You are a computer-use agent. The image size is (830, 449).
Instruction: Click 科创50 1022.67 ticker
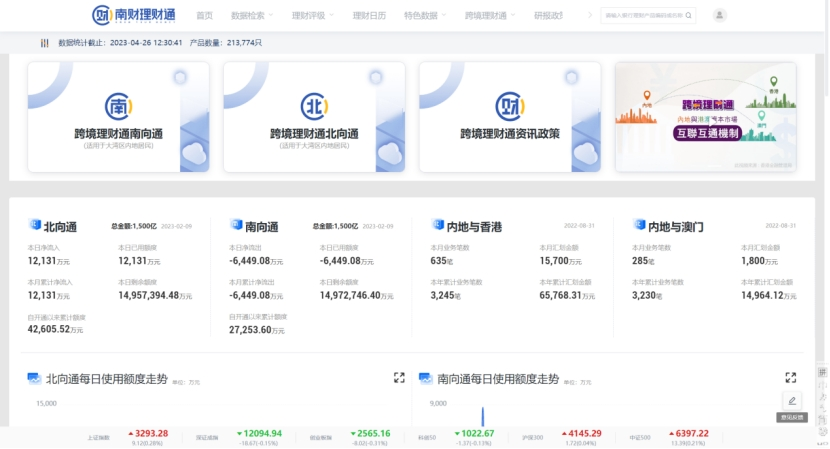point(456,437)
